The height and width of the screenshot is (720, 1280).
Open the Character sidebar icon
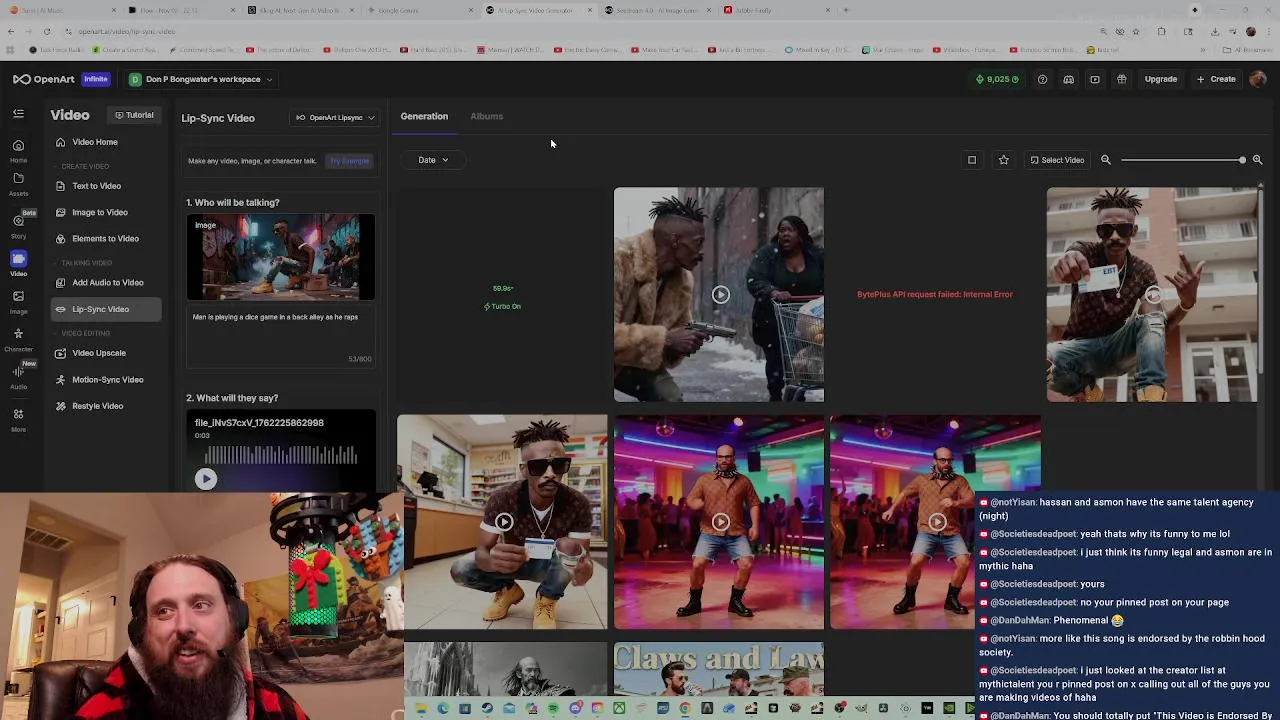tap(18, 339)
